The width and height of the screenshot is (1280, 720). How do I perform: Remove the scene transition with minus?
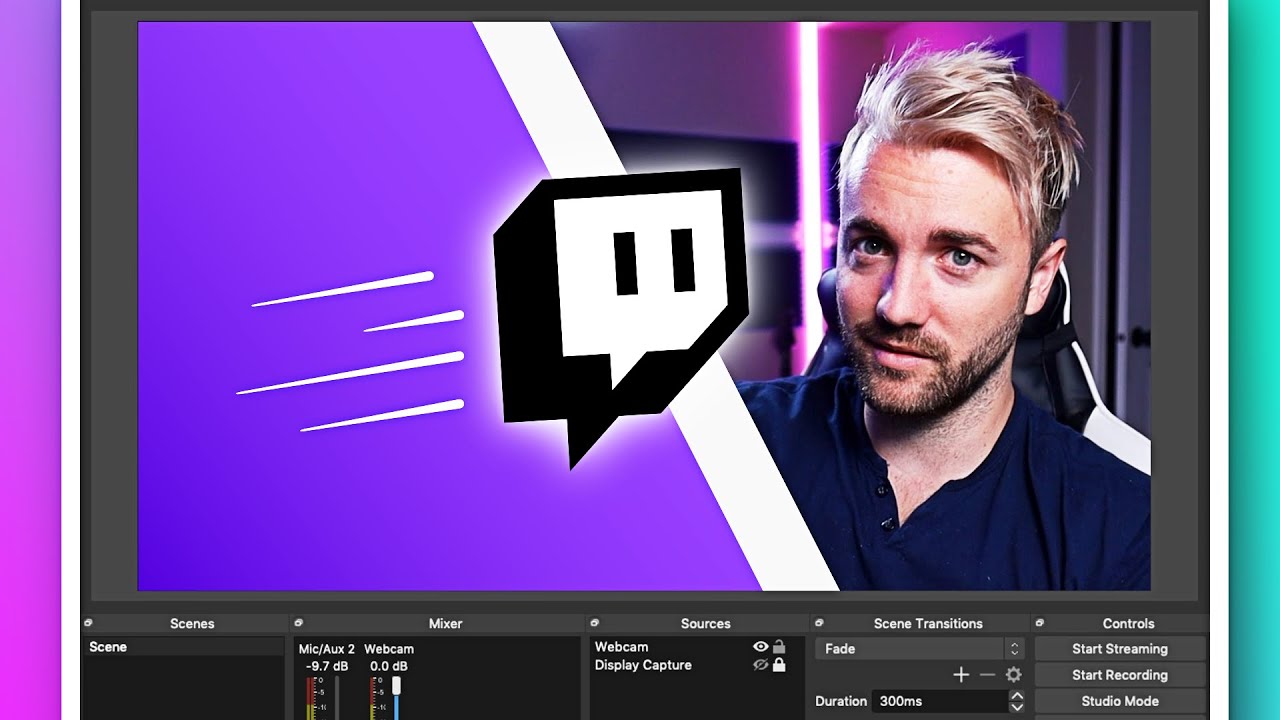(x=988, y=675)
